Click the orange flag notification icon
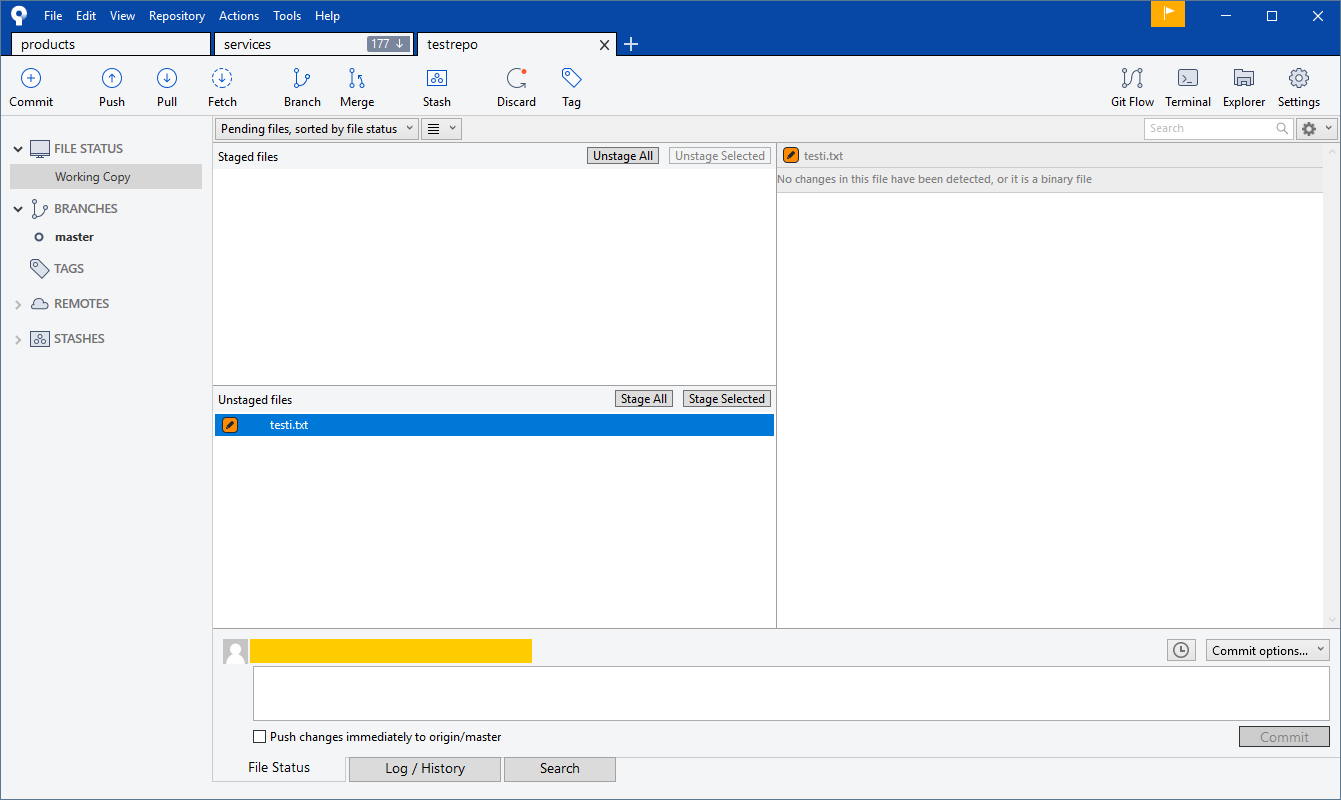1341x800 pixels. pyautogui.click(x=1168, y=14)
